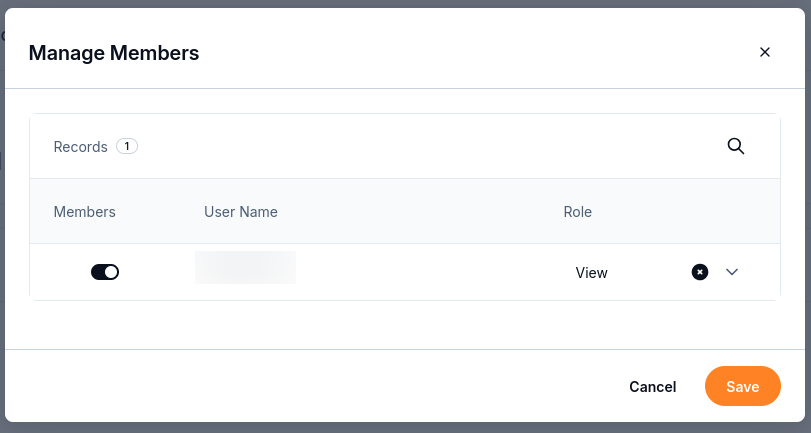
Task: Clear the View role selection
Action: (700, 272)
